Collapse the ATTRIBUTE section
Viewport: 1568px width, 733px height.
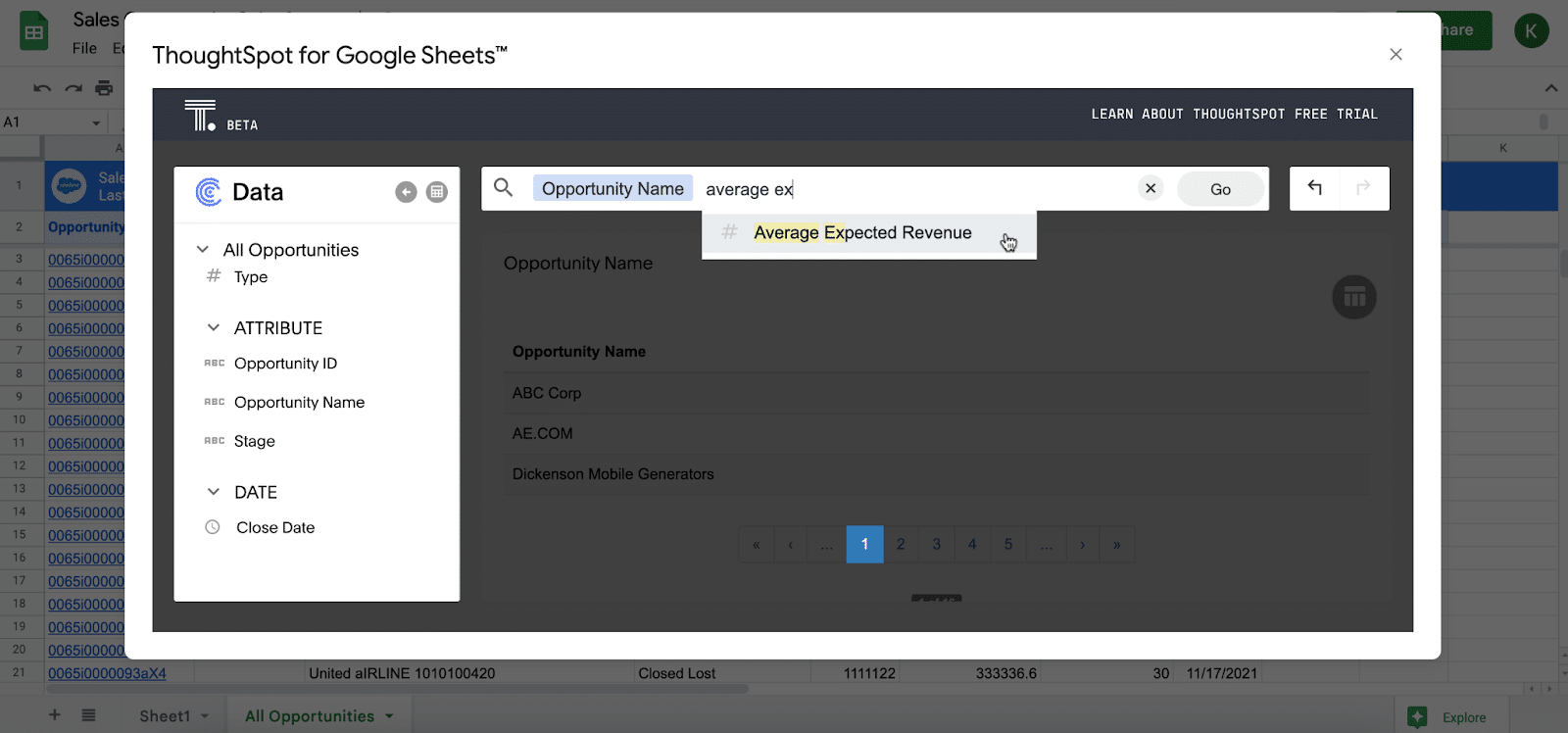214,327
